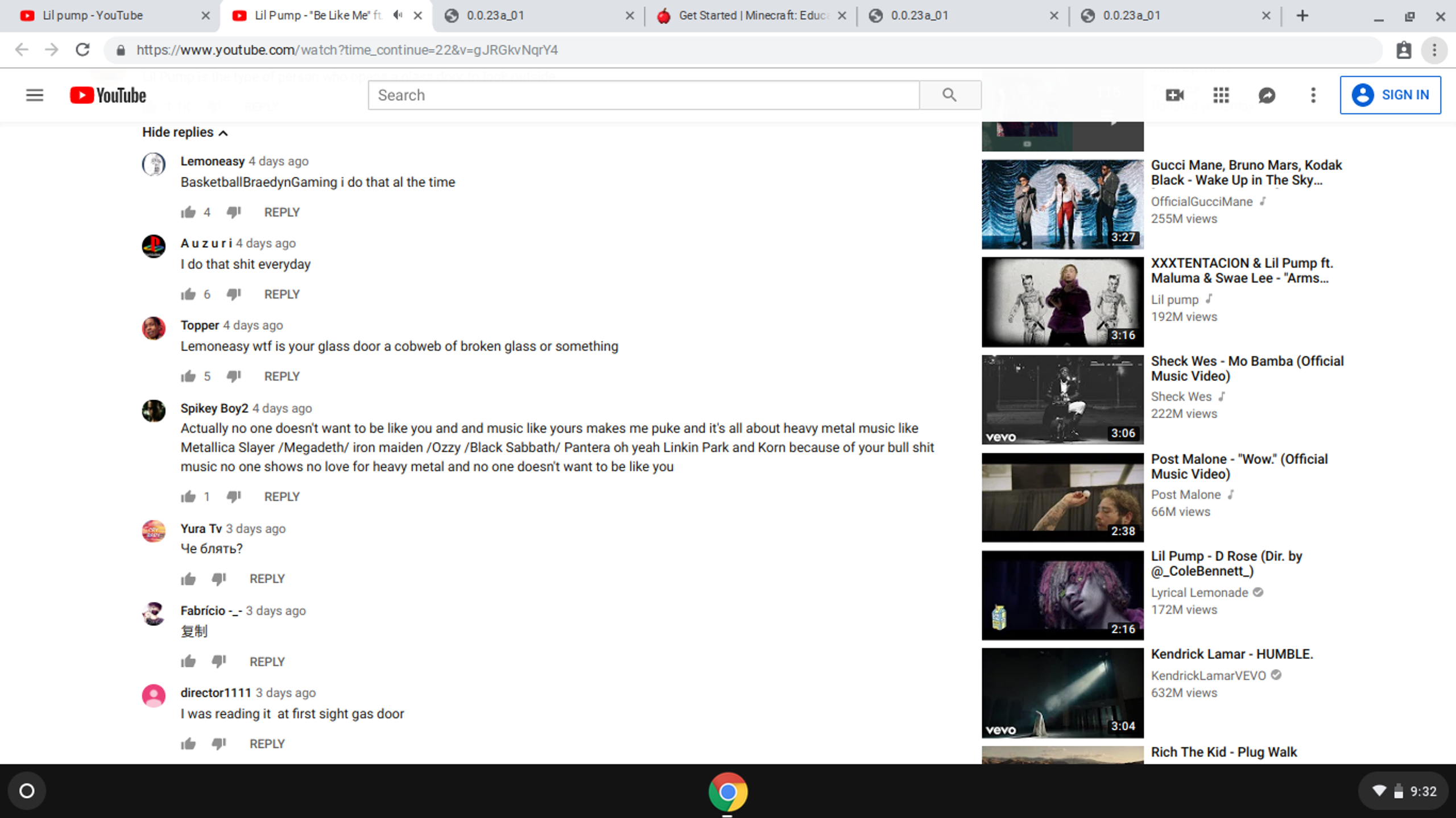This screenshot has width=1456, height=818.
Task: Open the create video camera icon
Action: tap(1174, 95)
